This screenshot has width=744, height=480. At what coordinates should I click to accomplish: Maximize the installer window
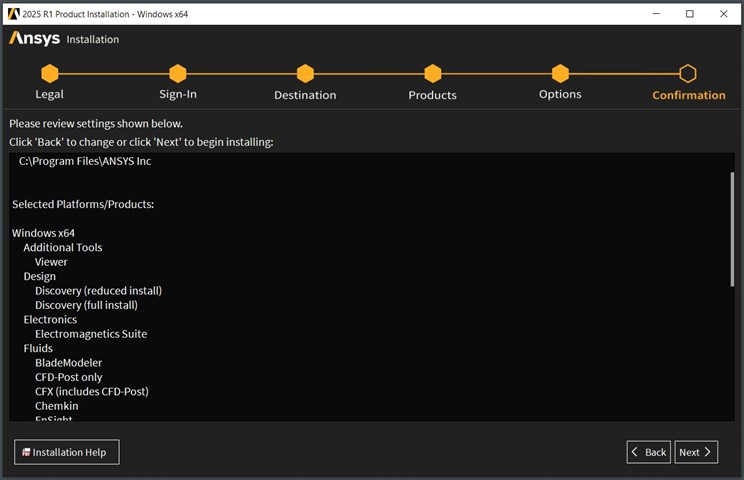pos(689,14)
